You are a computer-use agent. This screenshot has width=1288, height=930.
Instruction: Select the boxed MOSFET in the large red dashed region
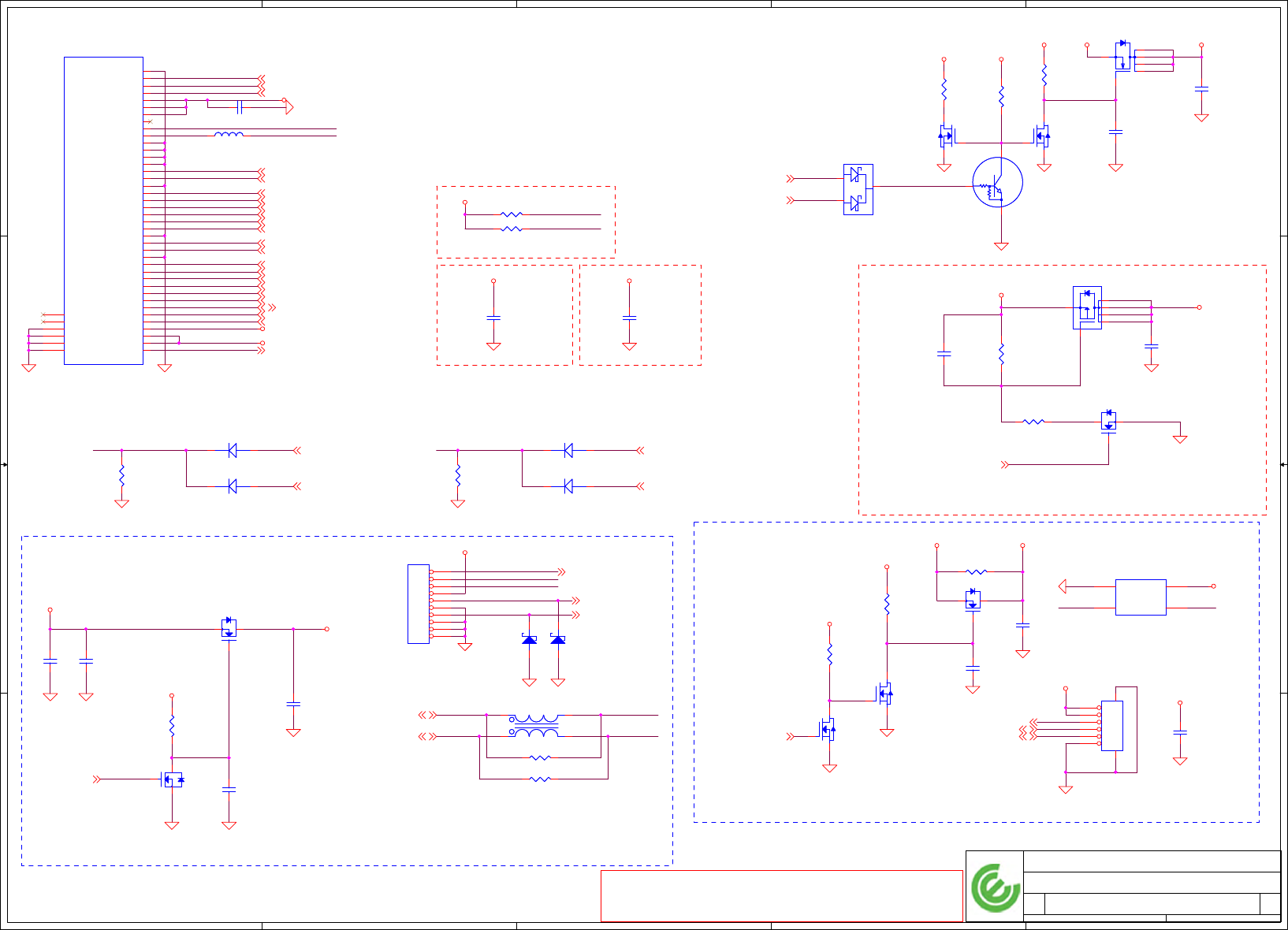pyautogui.click(x=1088, y=307)
